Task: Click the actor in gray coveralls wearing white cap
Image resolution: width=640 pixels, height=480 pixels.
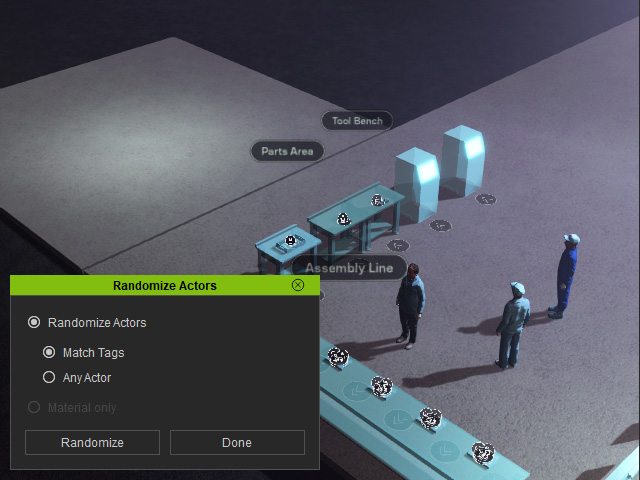Action: [x=512, y=325]
